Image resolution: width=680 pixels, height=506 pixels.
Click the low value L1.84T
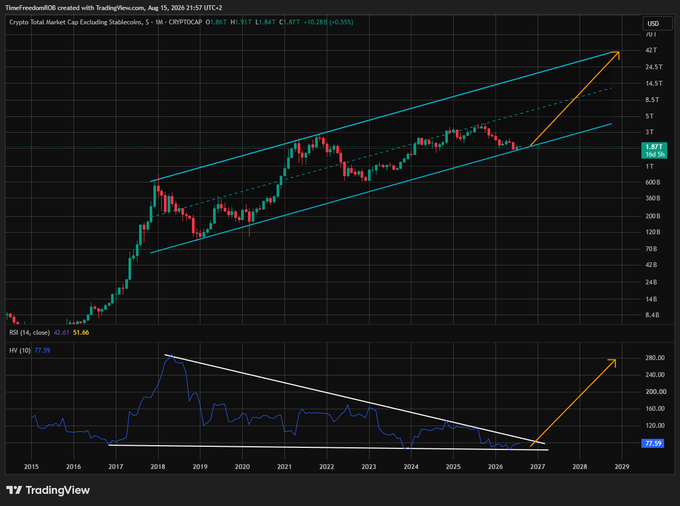(x=265, y=22)
